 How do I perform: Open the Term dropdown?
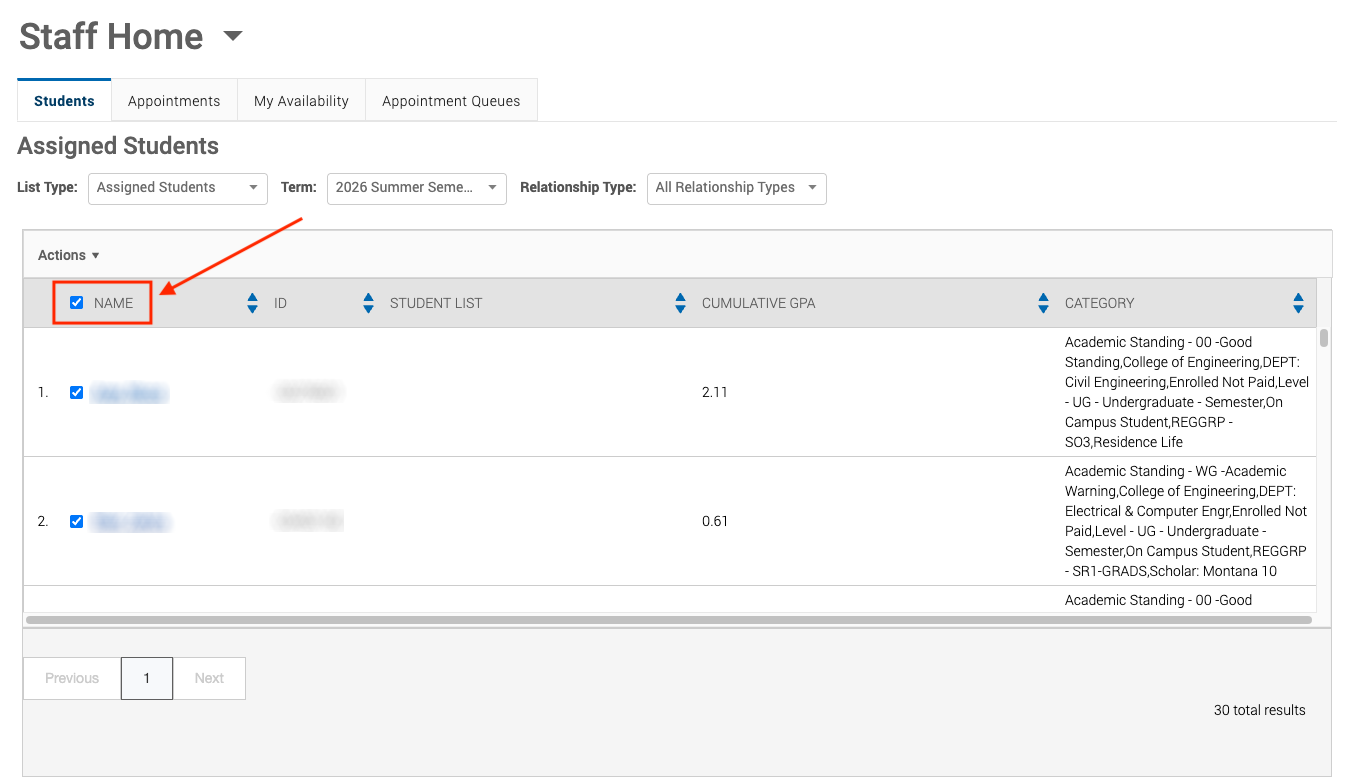point(417,188)
